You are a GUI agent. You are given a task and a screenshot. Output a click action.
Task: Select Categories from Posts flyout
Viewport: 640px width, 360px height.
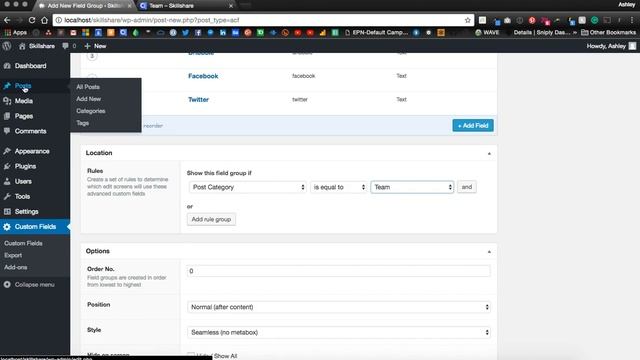[x=91, y=111]
